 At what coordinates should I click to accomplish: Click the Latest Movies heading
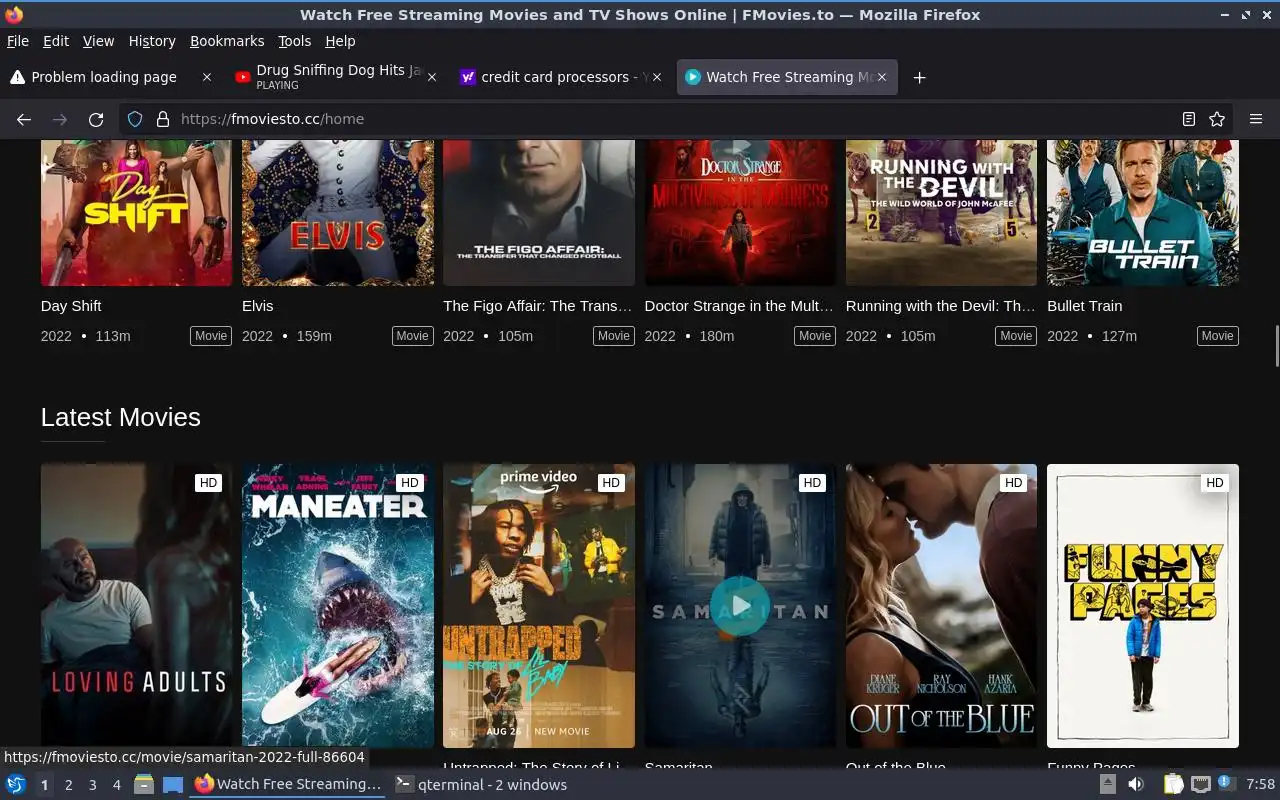[121, 417]
